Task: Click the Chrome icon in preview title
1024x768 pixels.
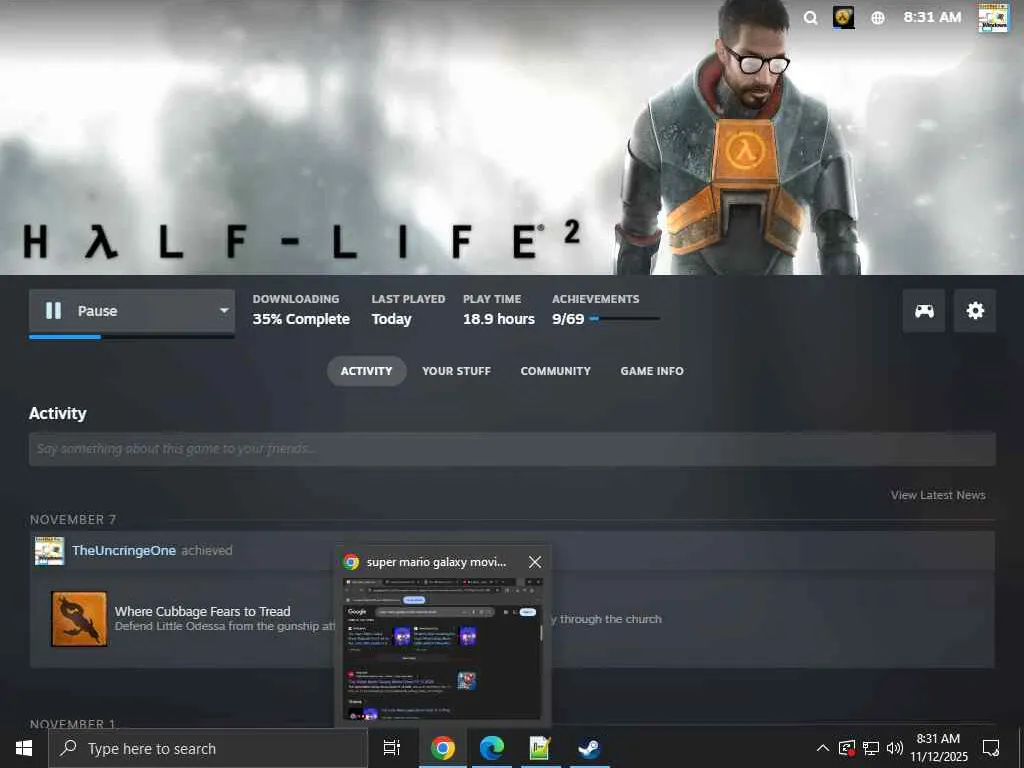Action: pyautogui.click(x=351, y=562)
